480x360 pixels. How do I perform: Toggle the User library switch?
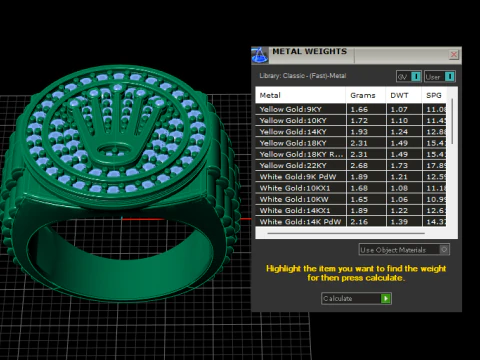click(440, 77)
